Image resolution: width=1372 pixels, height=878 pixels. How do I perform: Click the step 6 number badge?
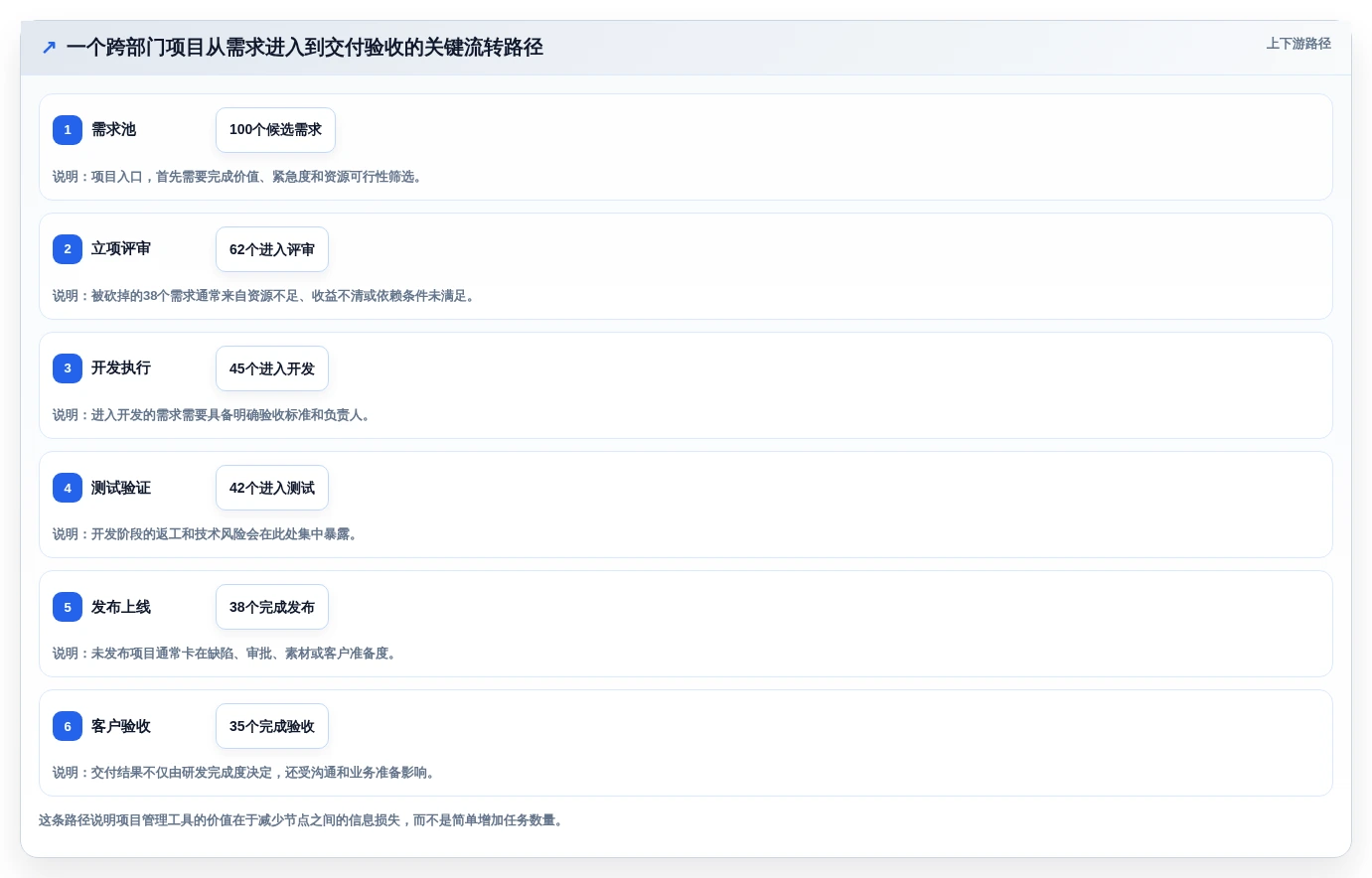[68, 726]
